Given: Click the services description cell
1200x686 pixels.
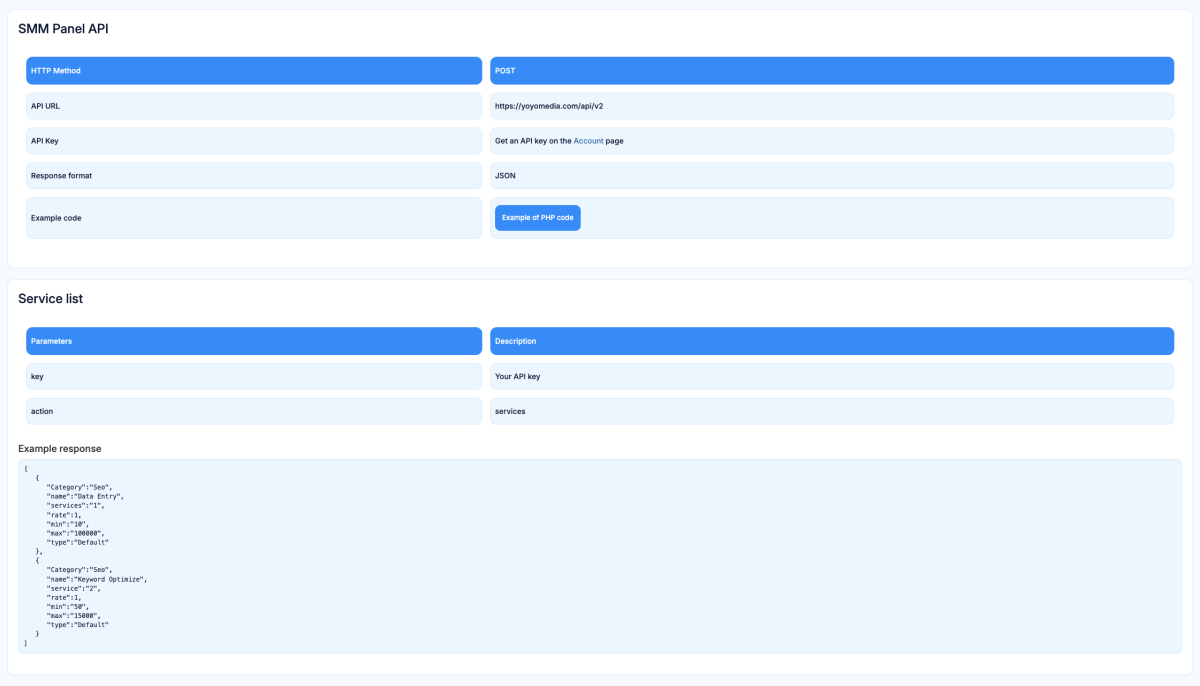Looking at the screenshot, I should (x=830, y=411).
